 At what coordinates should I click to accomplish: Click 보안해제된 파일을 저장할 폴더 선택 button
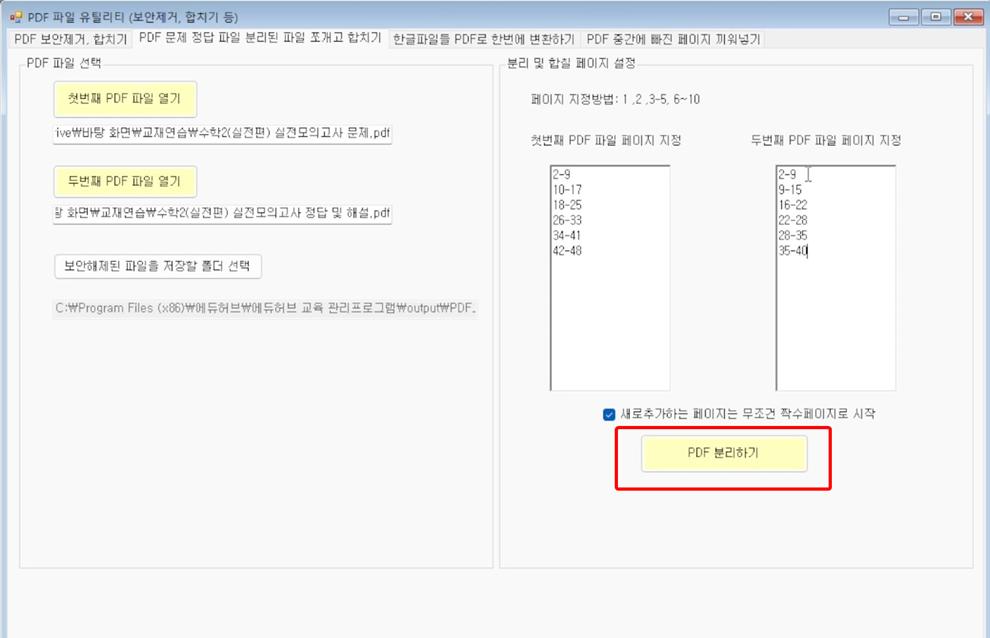pos(157,266)
